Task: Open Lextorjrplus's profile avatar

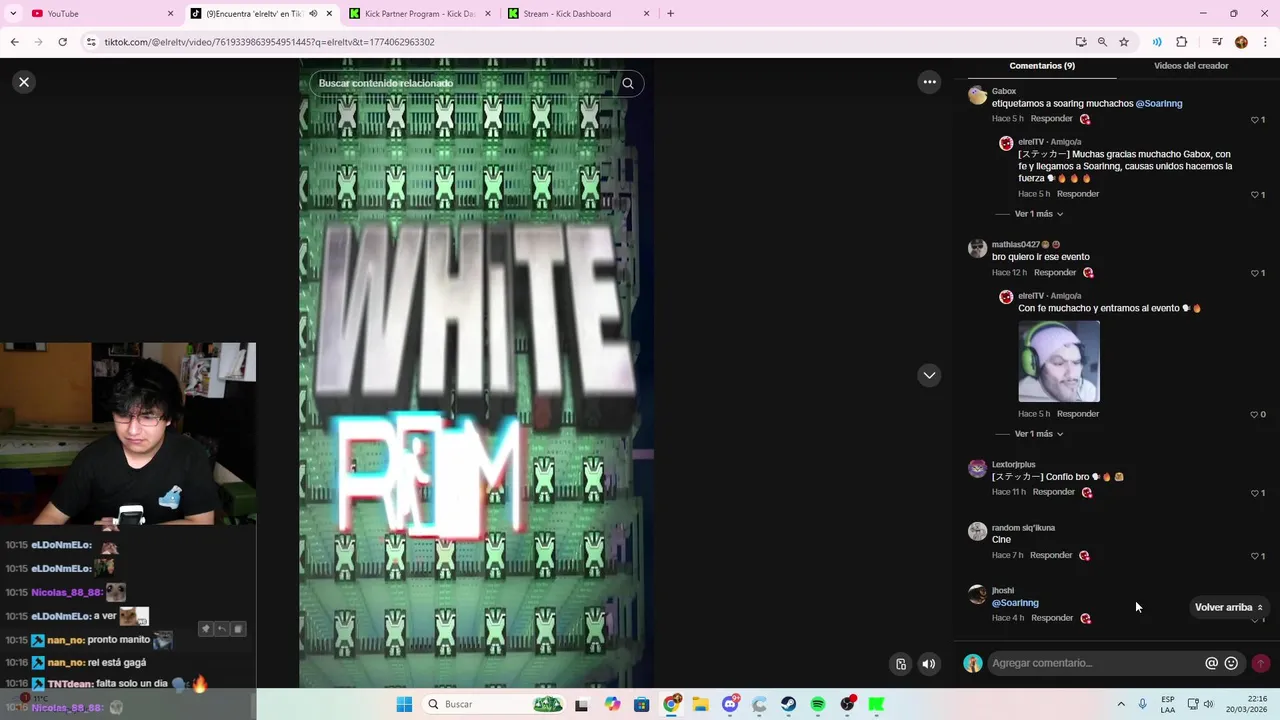Action: pyautogui.click(x=977, y=469)
